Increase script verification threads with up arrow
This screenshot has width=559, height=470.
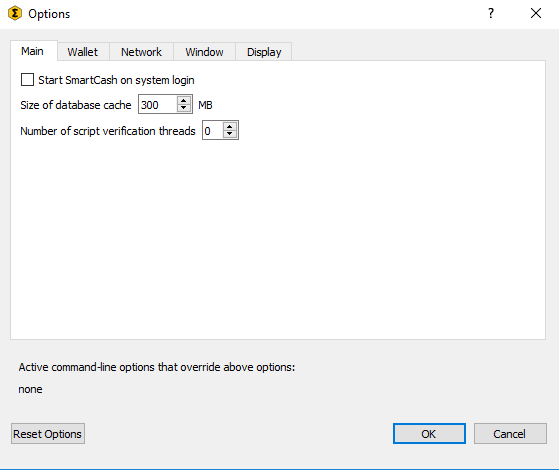pos(230,127)
